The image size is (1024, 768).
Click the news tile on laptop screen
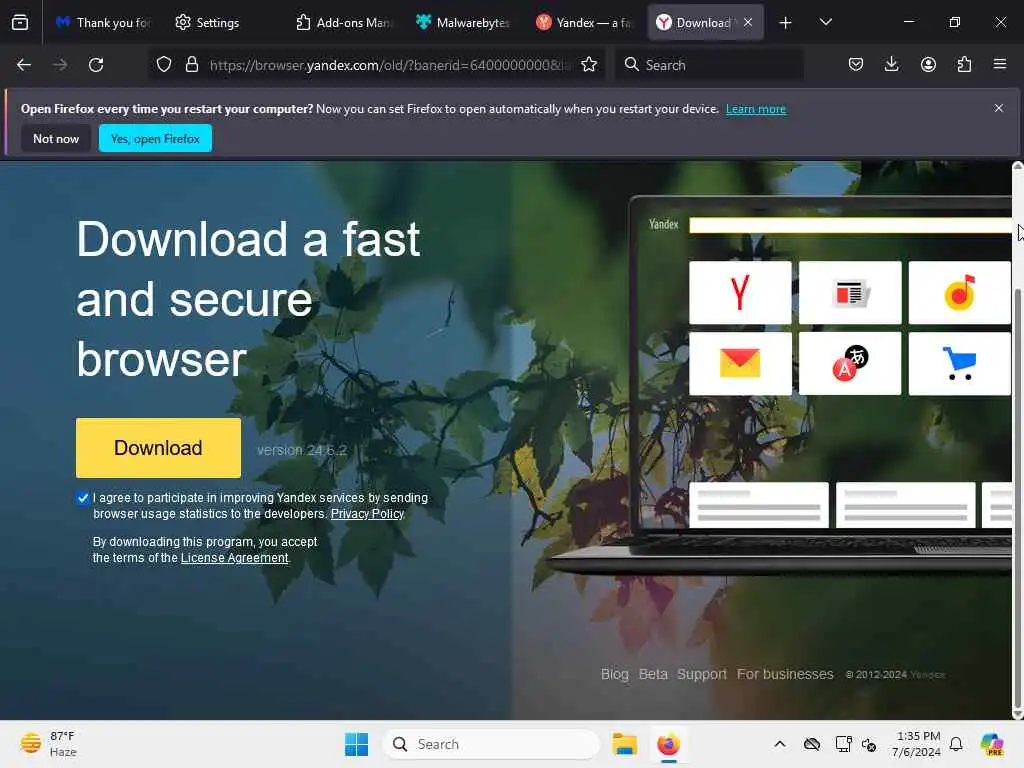tap(850, 293)
